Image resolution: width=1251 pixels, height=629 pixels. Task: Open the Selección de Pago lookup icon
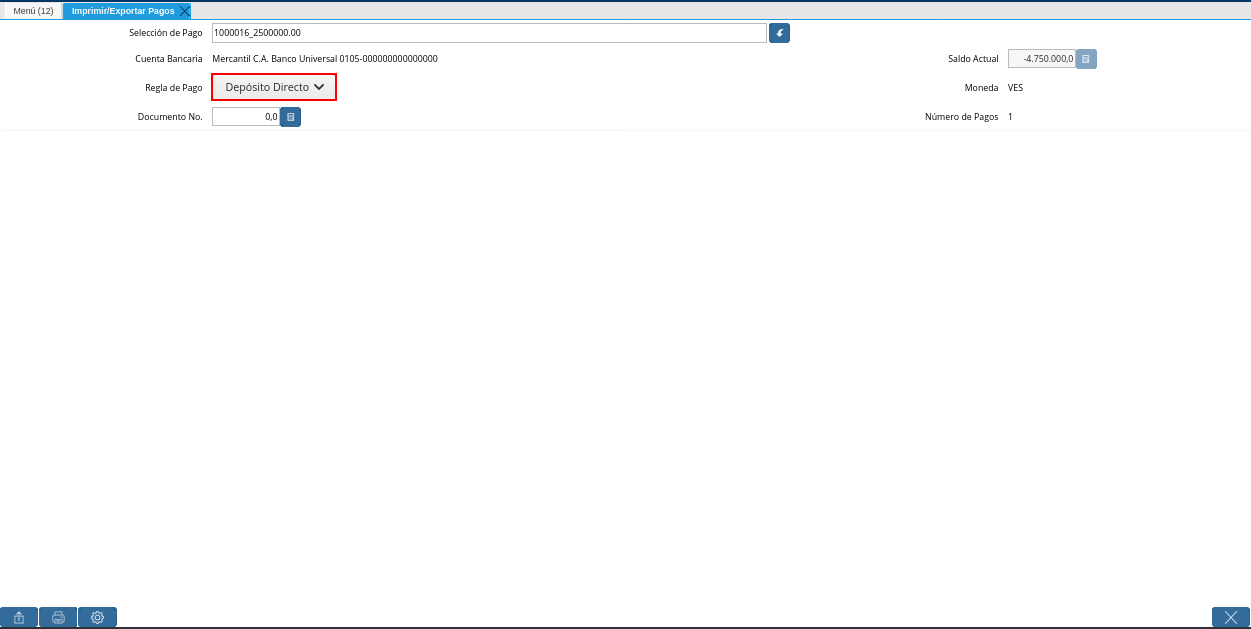(779, 33)
